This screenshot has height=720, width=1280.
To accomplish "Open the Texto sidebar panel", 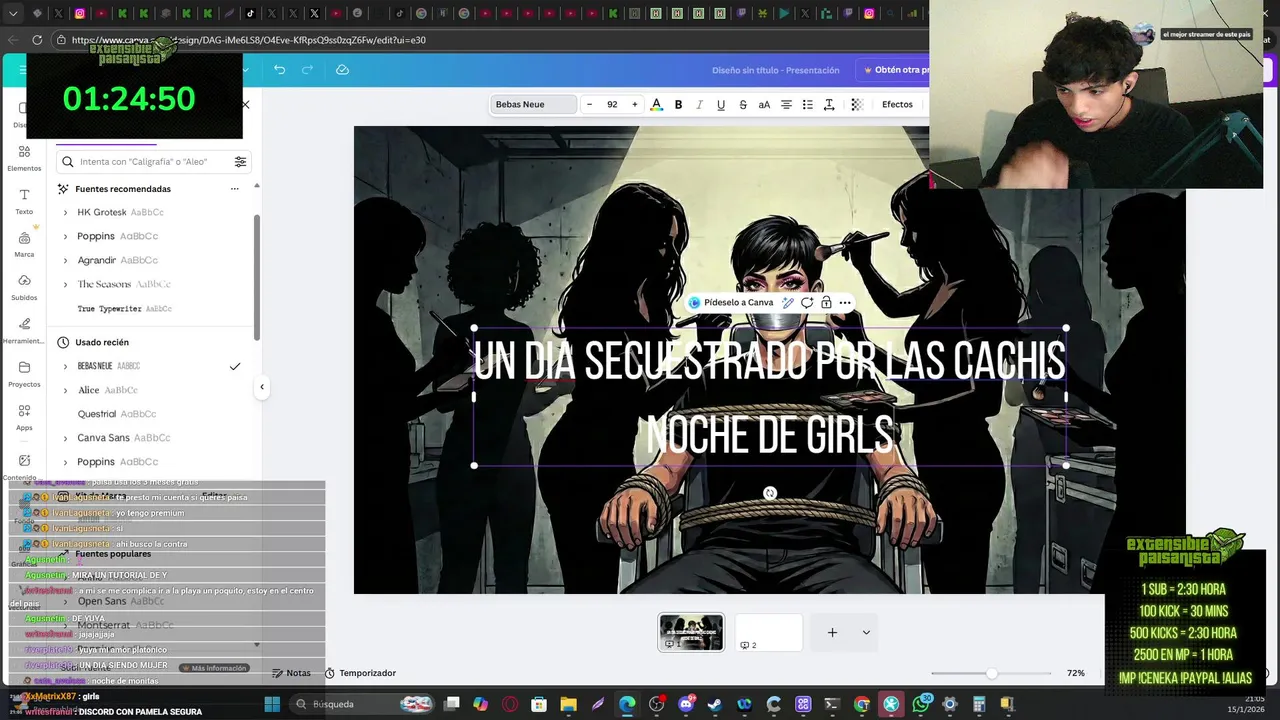I will coord(24,201).
